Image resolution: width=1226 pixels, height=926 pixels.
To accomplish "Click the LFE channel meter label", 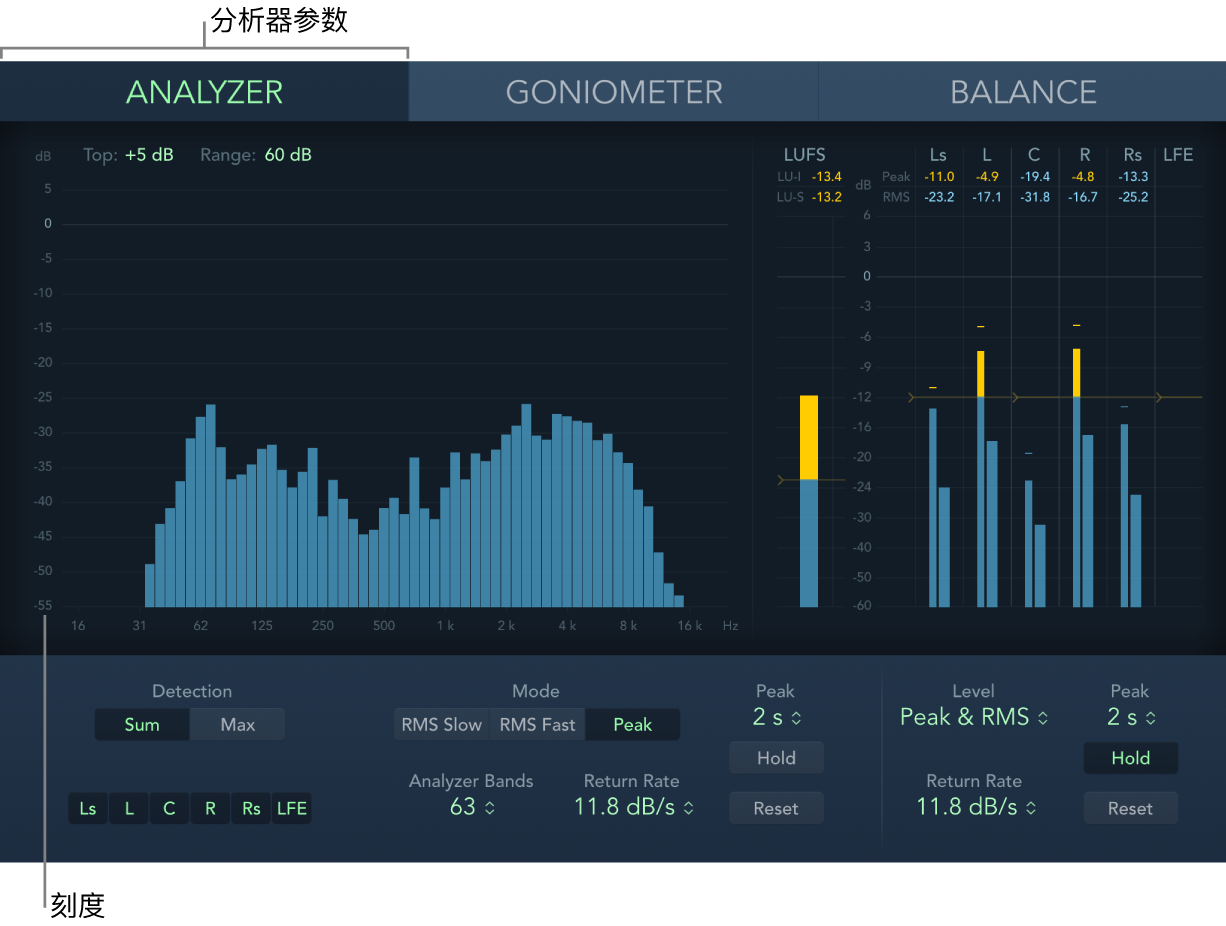I will coord(1178,155).
